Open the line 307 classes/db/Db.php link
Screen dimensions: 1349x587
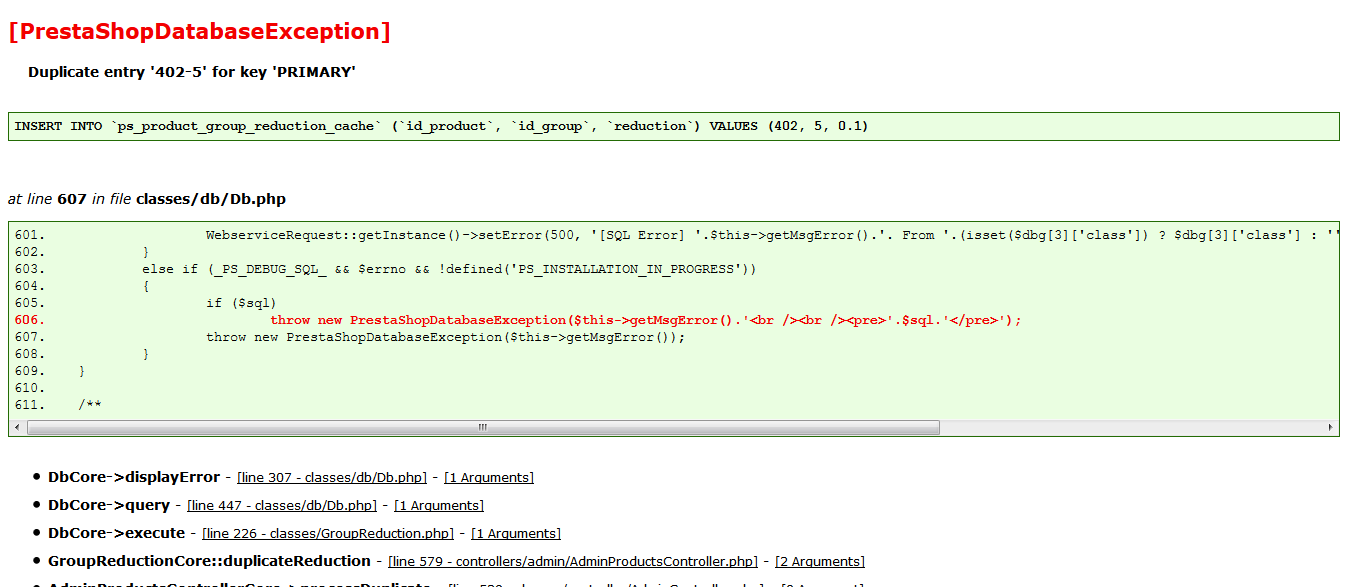(x=332, y=478)
